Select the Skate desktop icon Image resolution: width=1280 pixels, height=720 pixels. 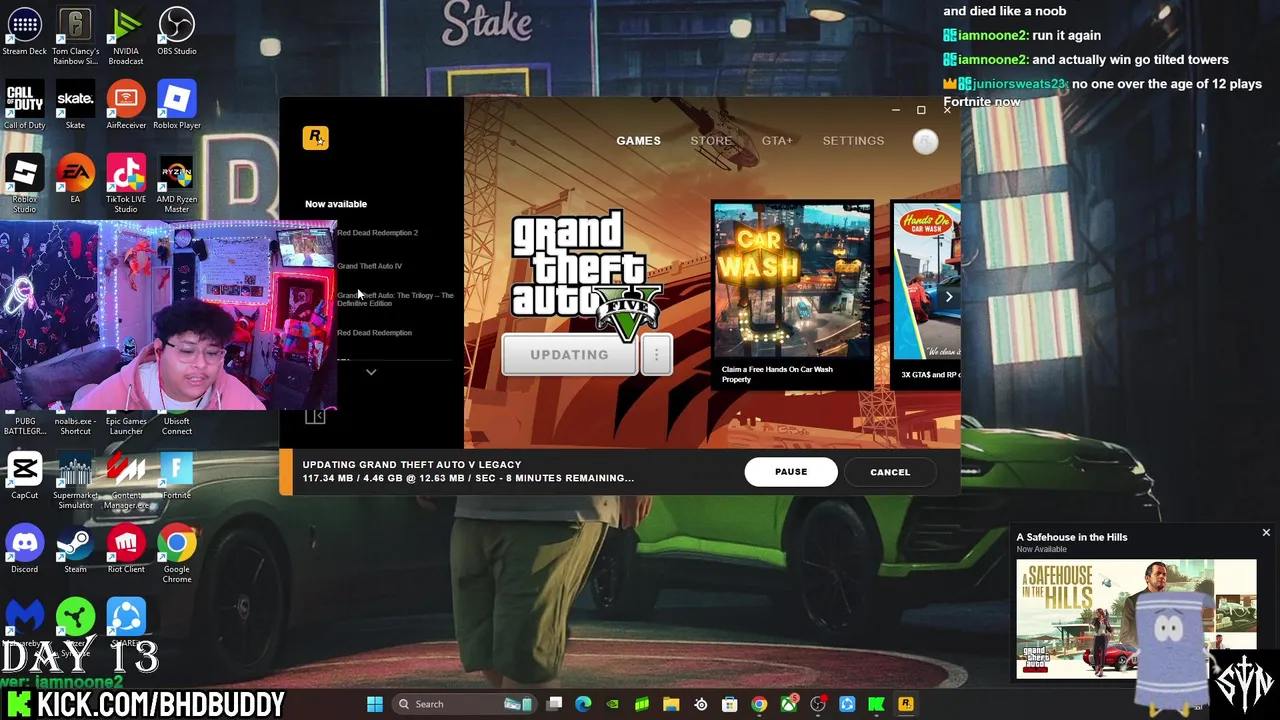[75, 106]
